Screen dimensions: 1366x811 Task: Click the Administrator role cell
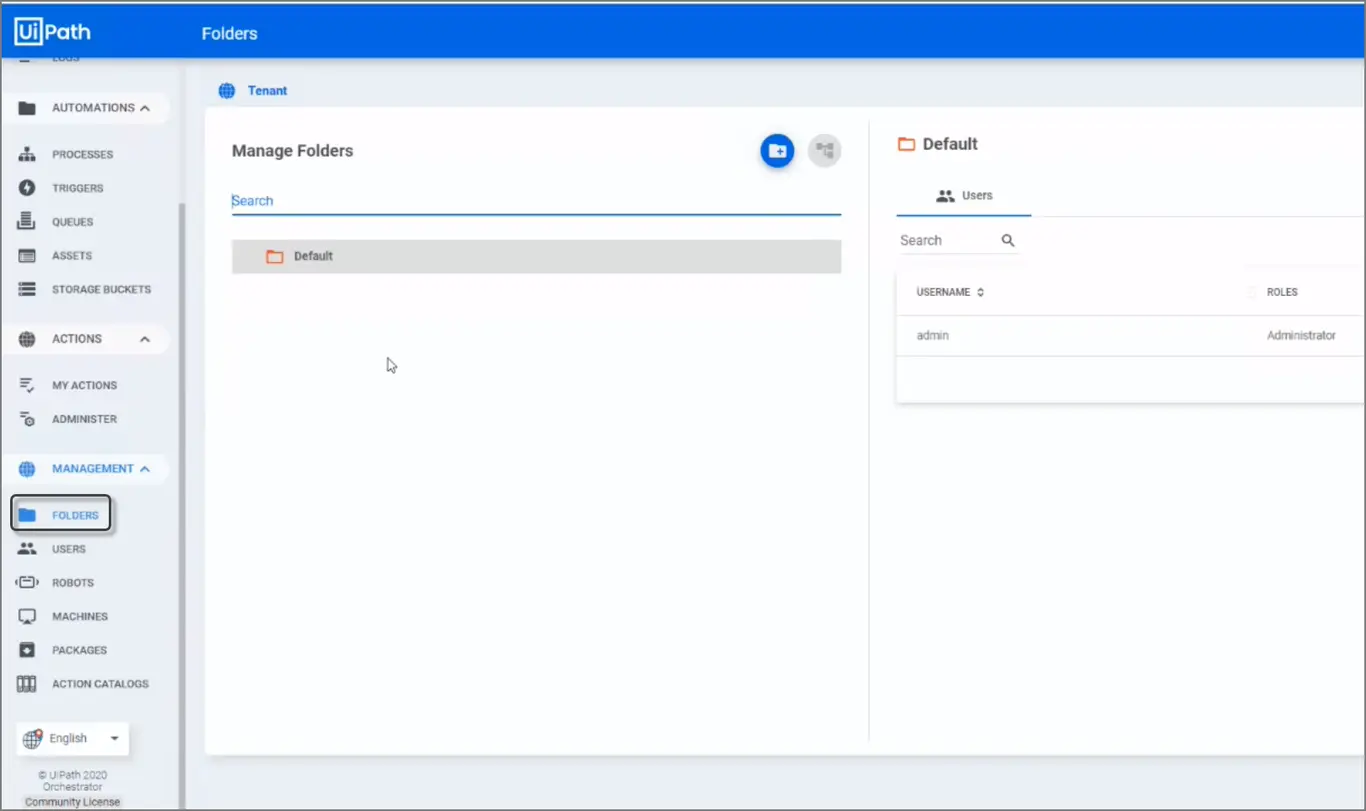1301,336
